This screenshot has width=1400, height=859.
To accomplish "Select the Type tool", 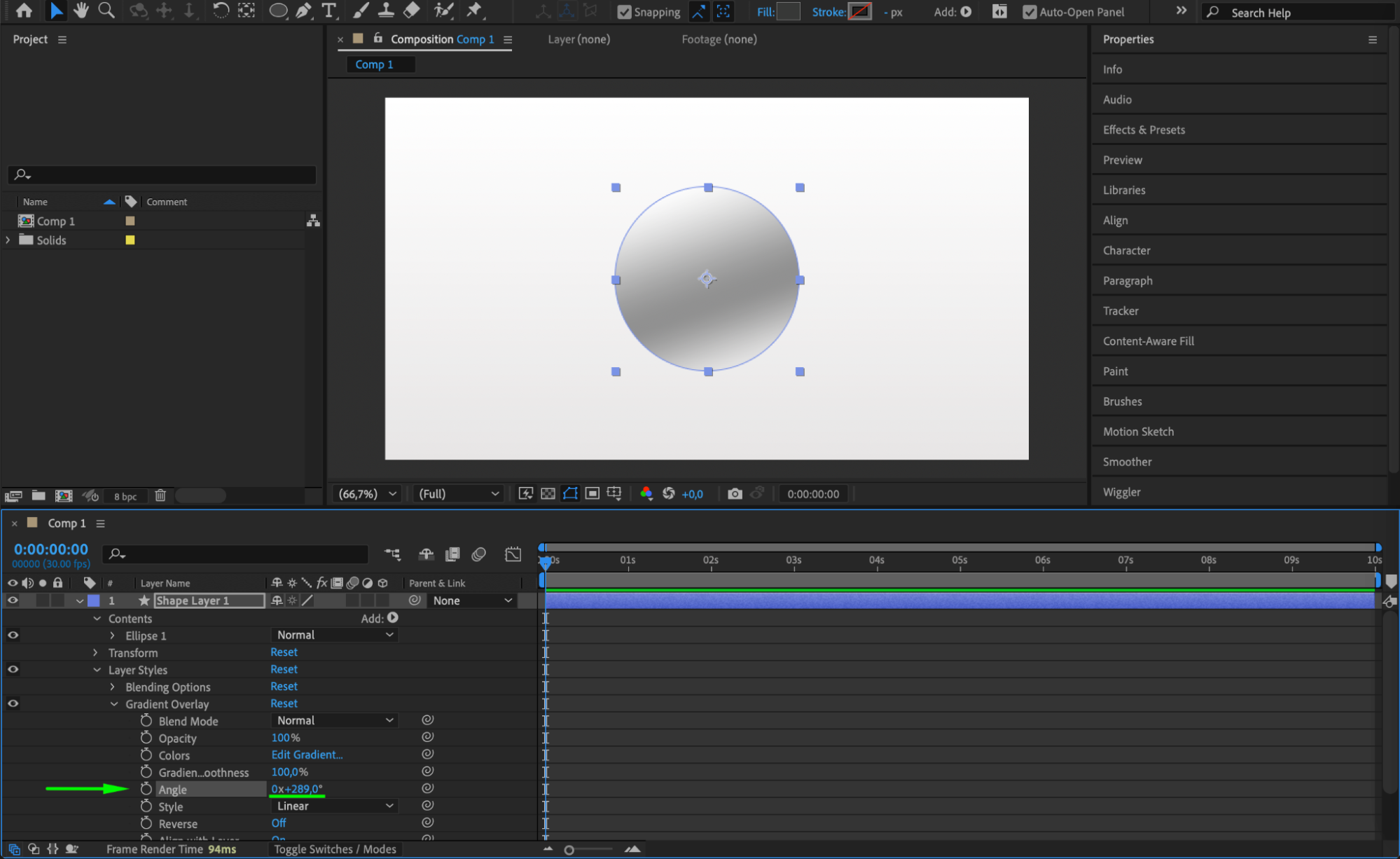I will pos(328,11).
